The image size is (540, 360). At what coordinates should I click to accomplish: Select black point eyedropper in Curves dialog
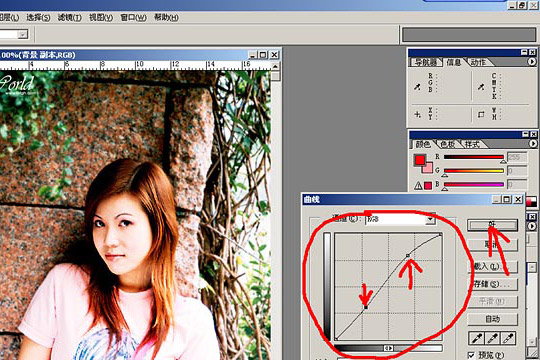click(477, 338)
